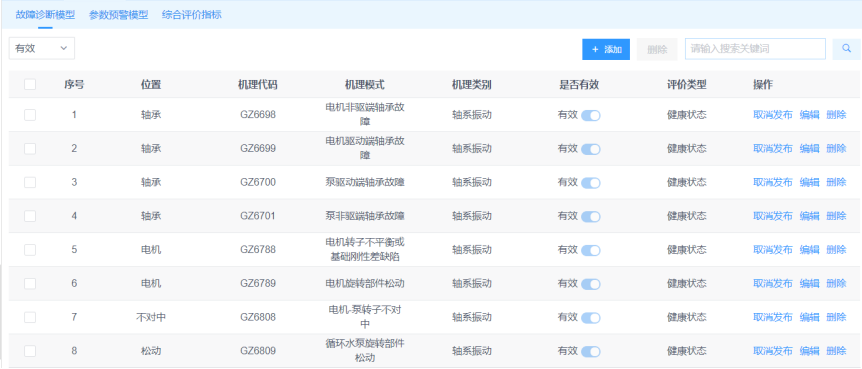Click 删除 for GZ6788

836,250
